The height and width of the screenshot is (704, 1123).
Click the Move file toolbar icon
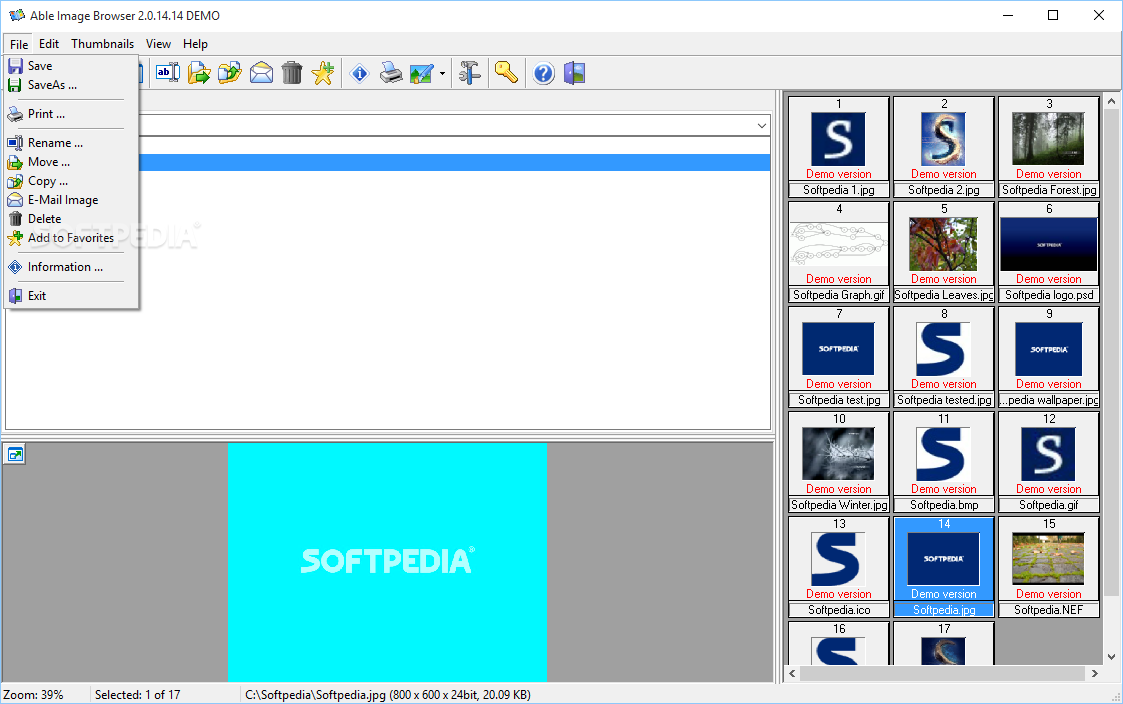tap(199, 72)
